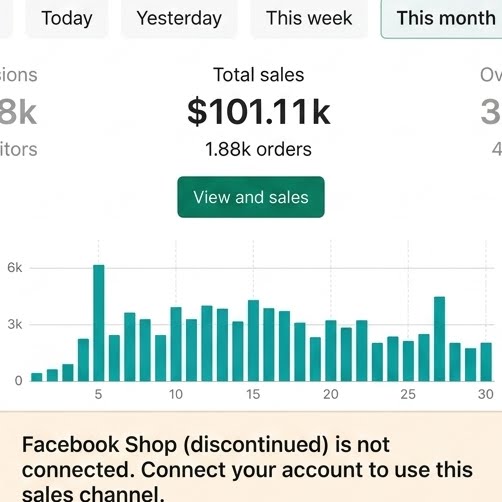502x502 pixels.
Task: Click the bar at day 10
Action: coord(176,344)
